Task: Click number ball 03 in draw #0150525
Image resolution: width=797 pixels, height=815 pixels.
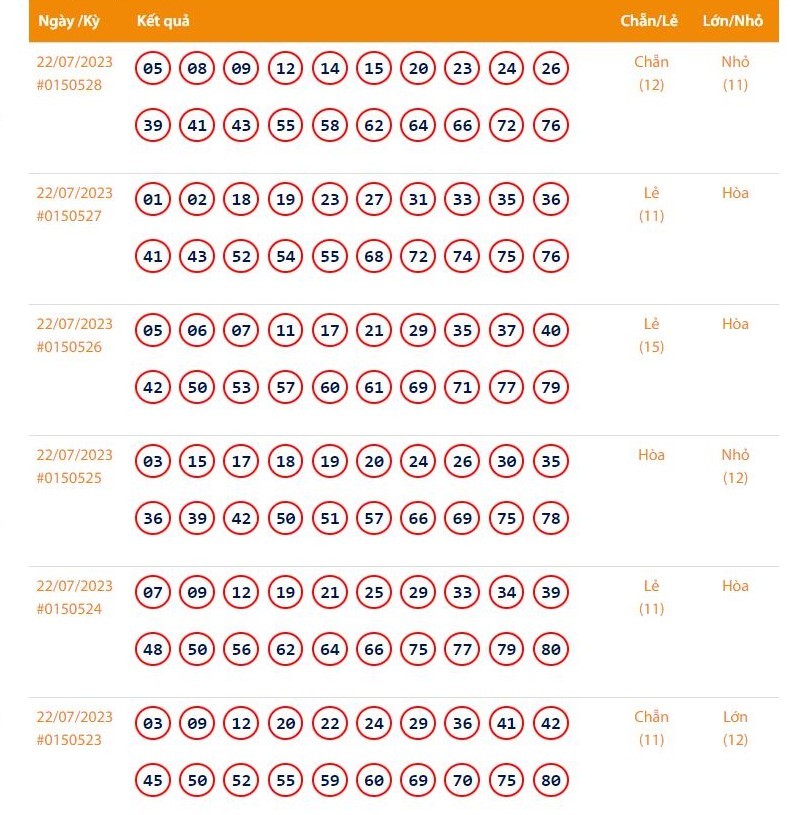Action: (x=153, y=462)
